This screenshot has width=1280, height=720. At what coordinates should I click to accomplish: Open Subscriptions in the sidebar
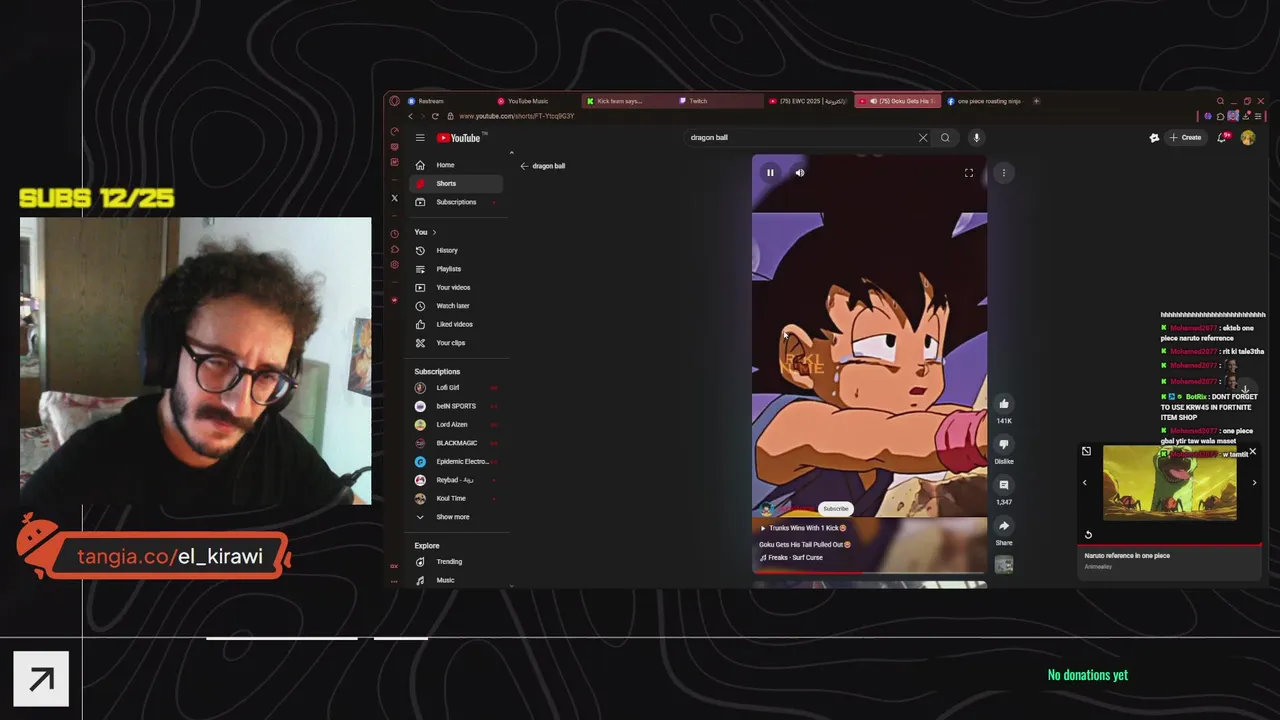tap(456, 202)
